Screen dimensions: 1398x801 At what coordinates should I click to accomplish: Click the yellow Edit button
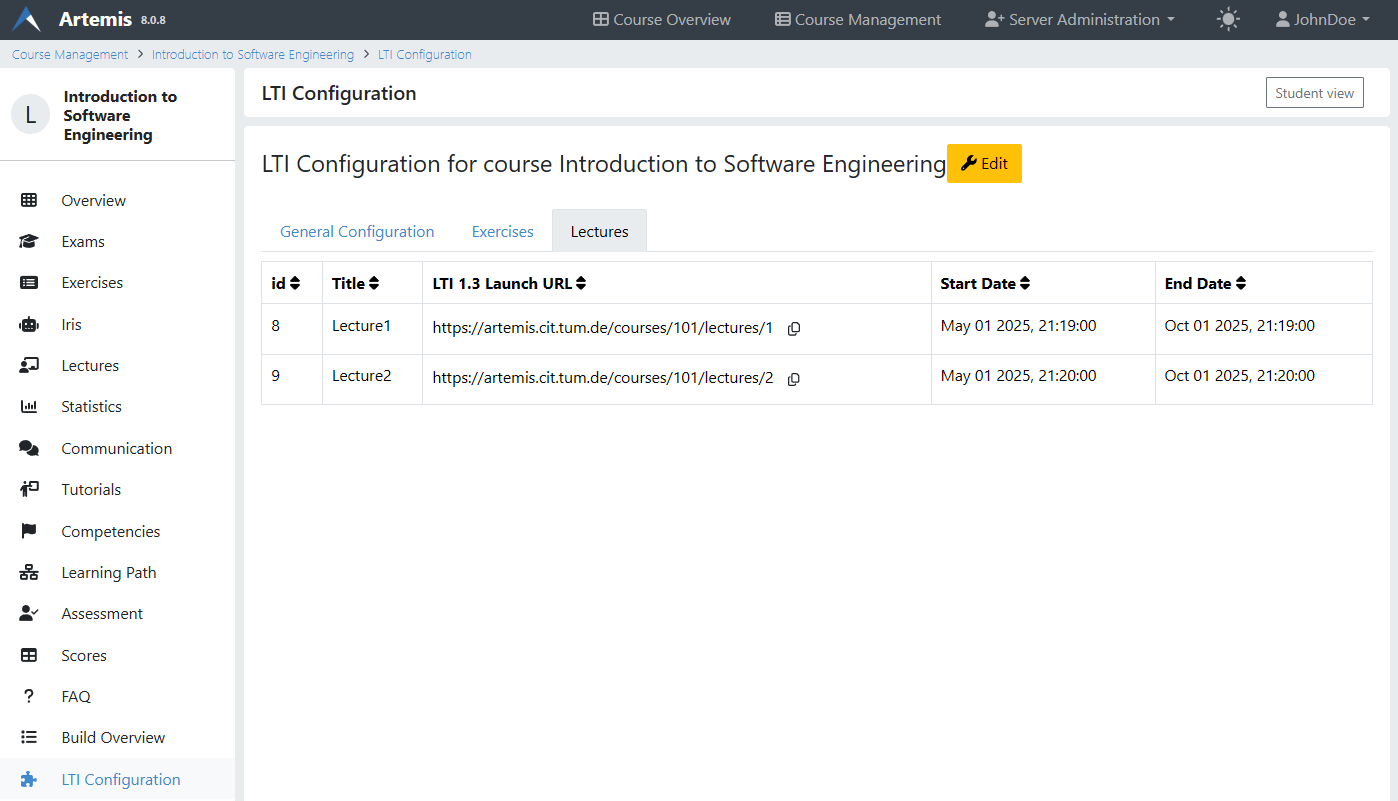tap(984, 164)
